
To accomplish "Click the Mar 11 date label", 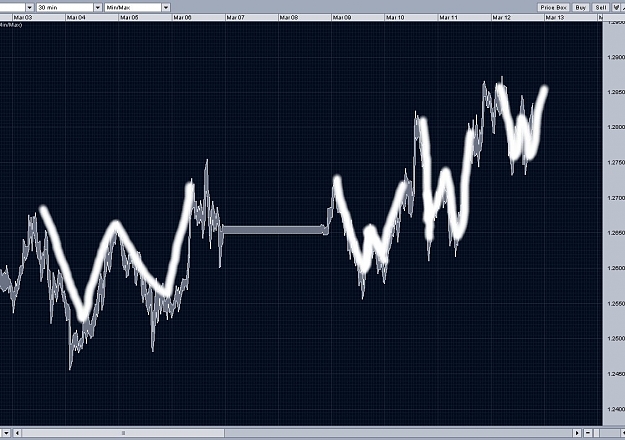I will tap(448, 18).
